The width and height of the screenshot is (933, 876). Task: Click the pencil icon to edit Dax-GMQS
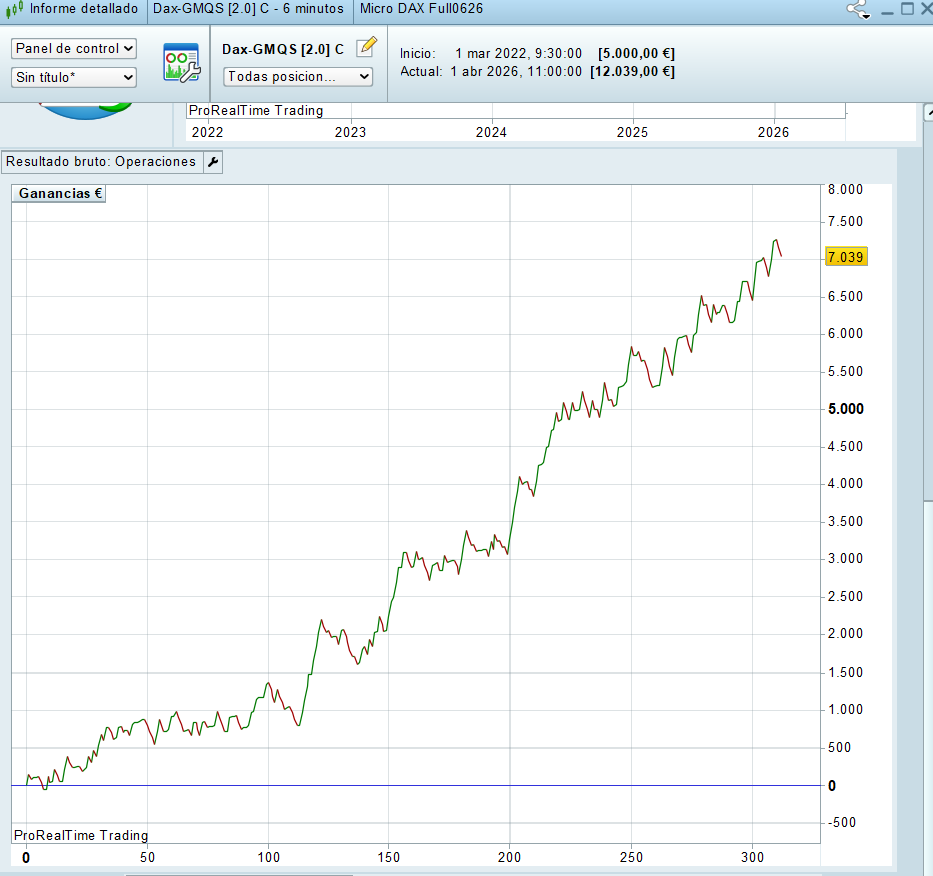(x=366, y=47)
